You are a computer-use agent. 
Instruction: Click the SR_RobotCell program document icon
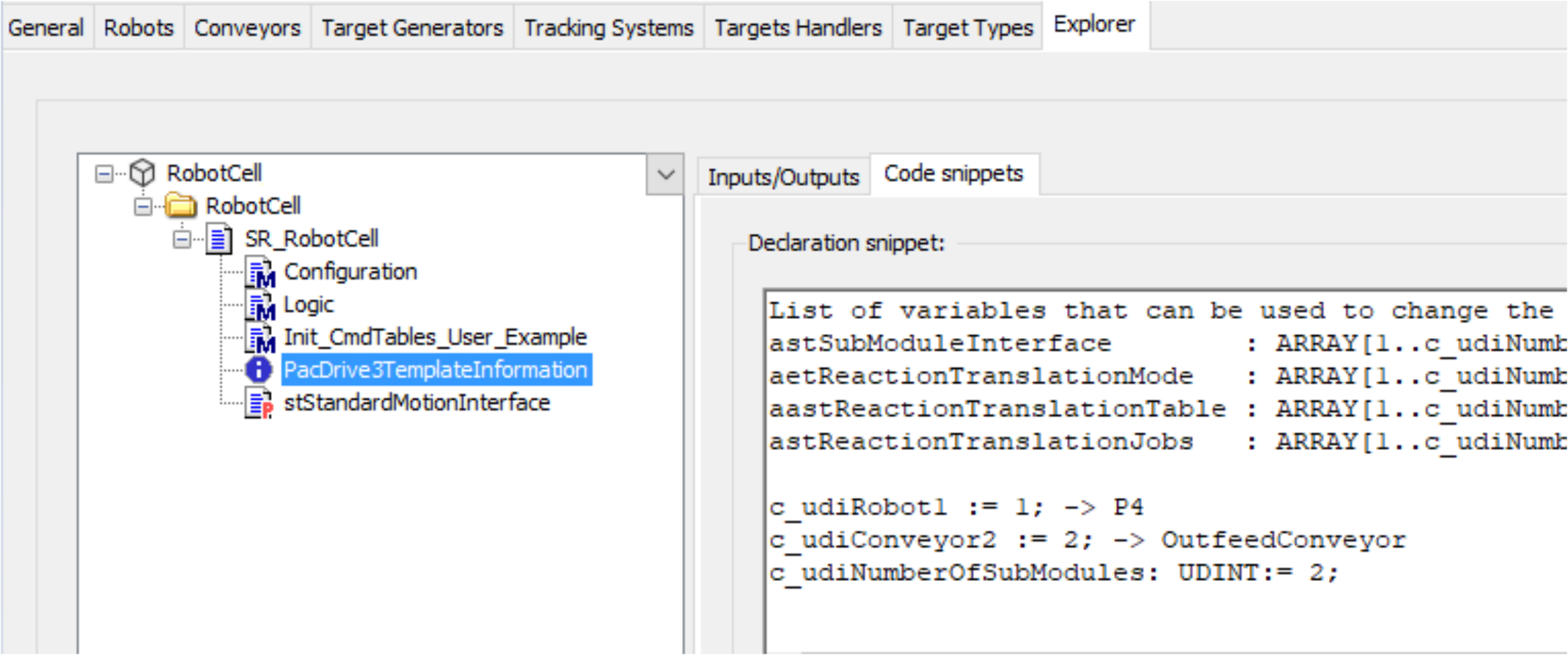(x=219, y=238)
